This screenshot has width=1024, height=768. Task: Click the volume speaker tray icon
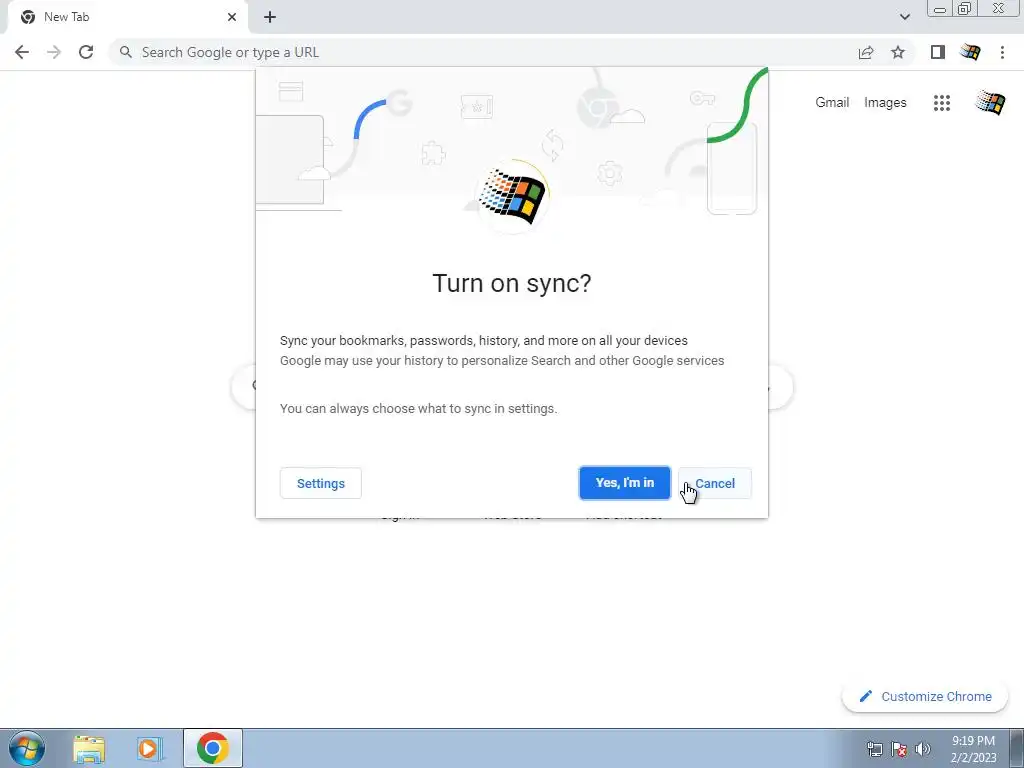point(923,749)
